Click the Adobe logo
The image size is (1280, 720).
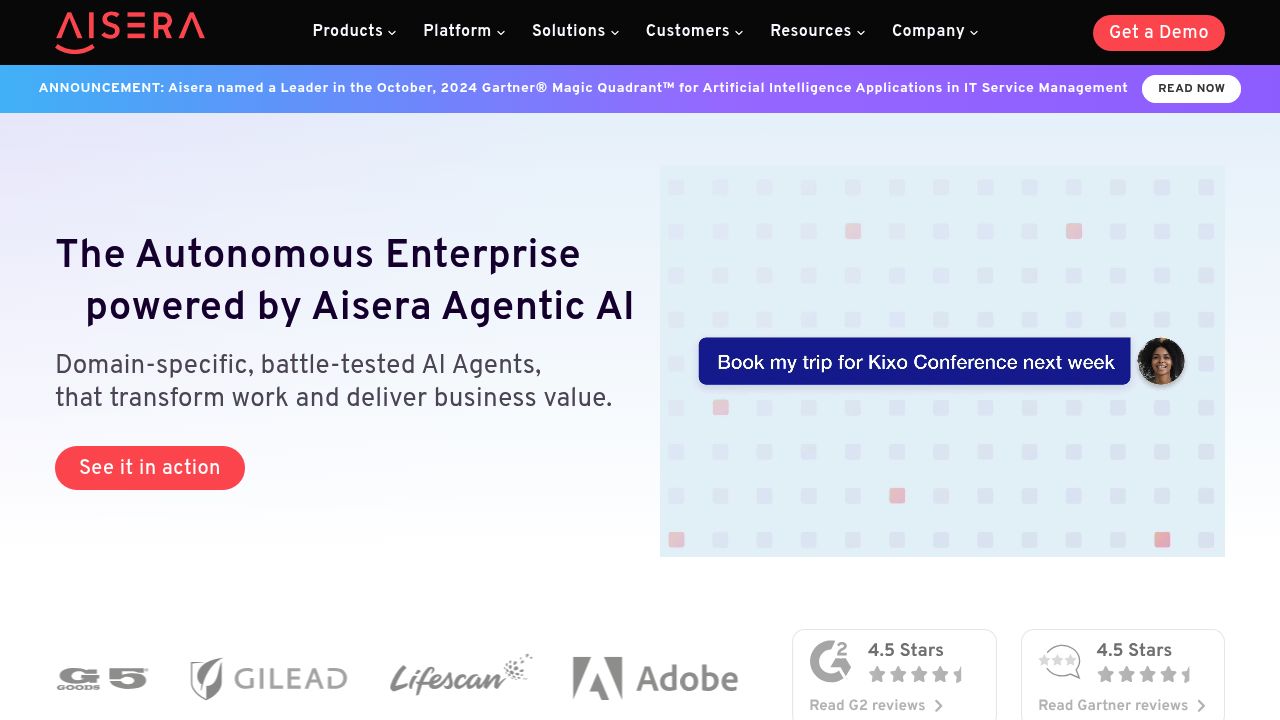point(655,678)
